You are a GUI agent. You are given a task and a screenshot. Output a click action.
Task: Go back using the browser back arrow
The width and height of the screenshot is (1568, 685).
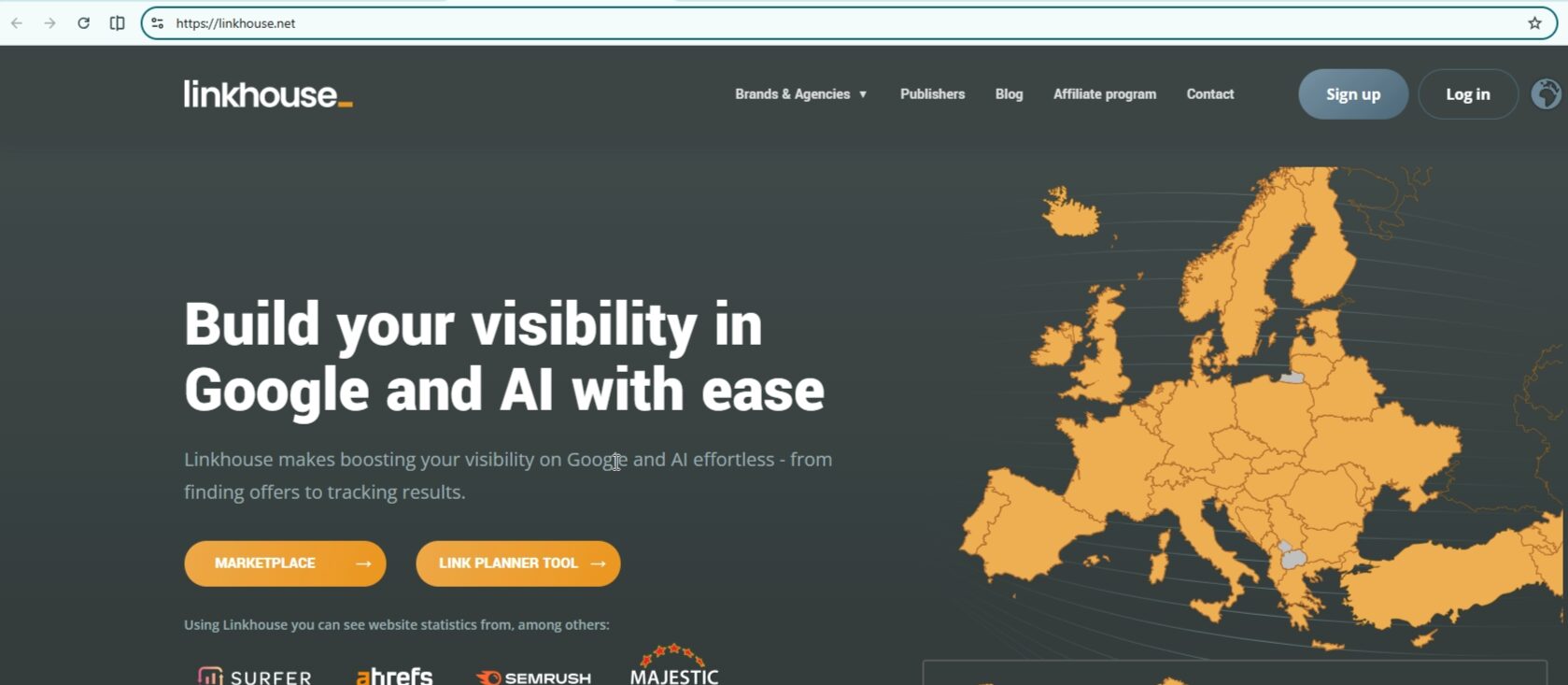(x=17, y=23)
